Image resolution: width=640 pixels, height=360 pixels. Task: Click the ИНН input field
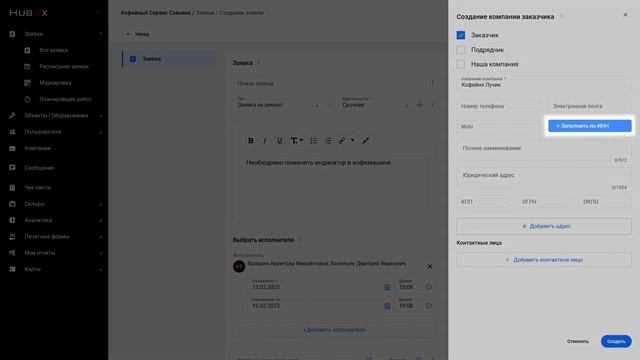click(x=498, y=127)
